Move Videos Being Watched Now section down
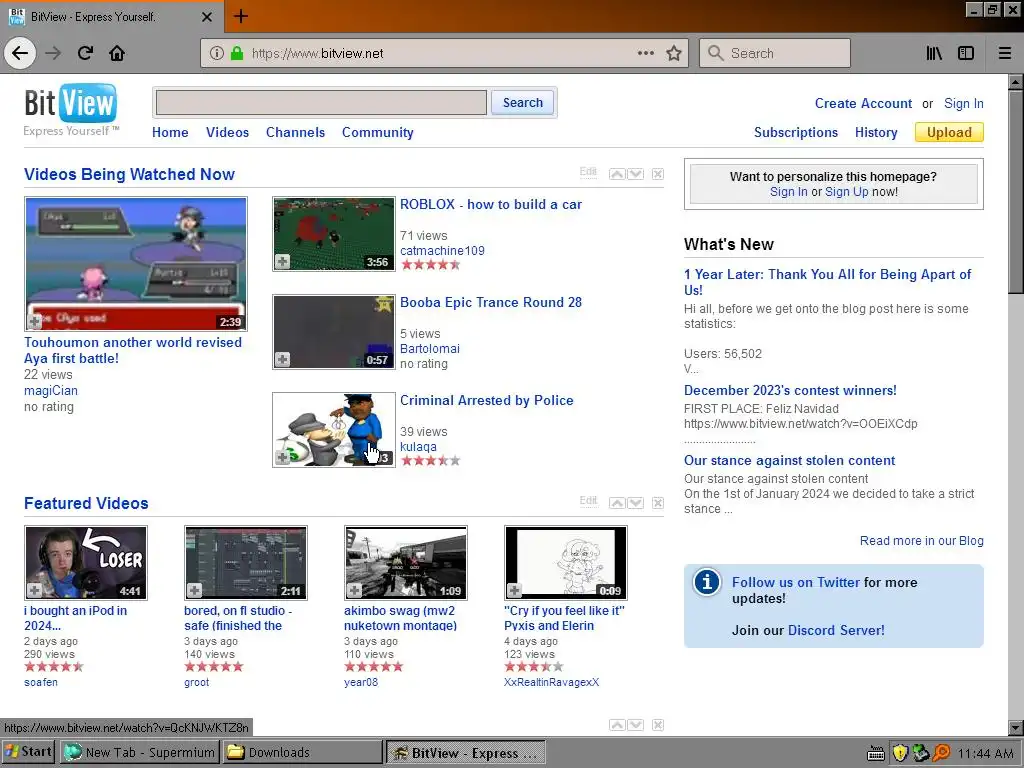Image resolution: width=1024 pixels, height=768 pixels. (635, 174)
